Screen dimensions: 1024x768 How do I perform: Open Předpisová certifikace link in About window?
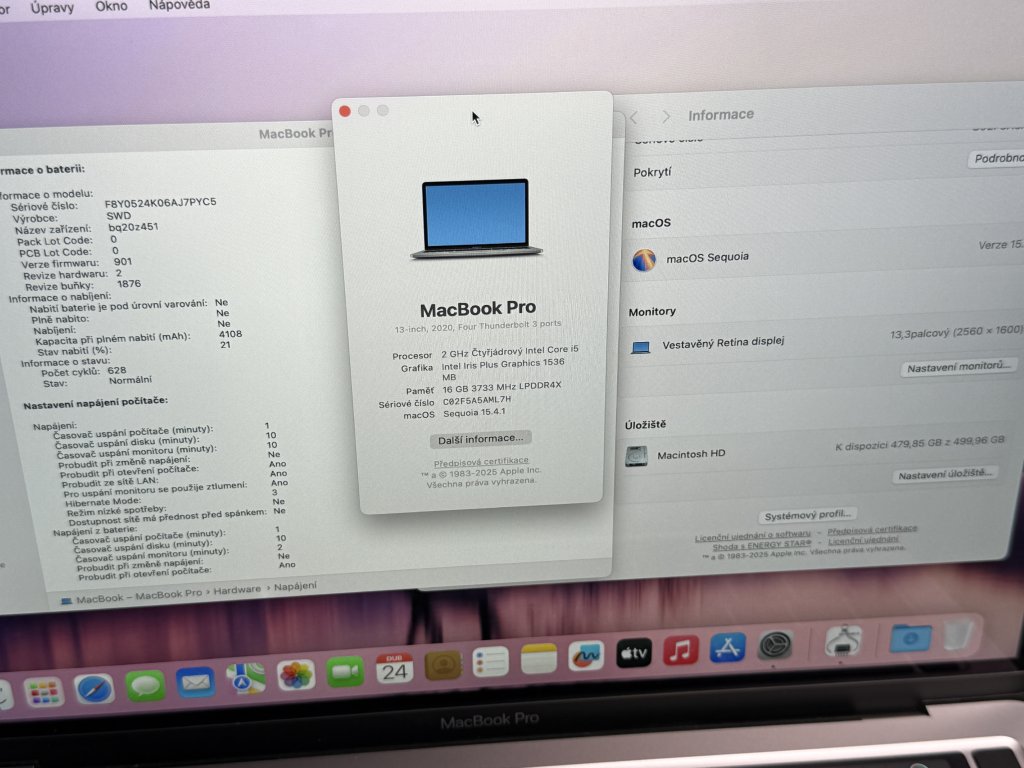coord(481,462)
